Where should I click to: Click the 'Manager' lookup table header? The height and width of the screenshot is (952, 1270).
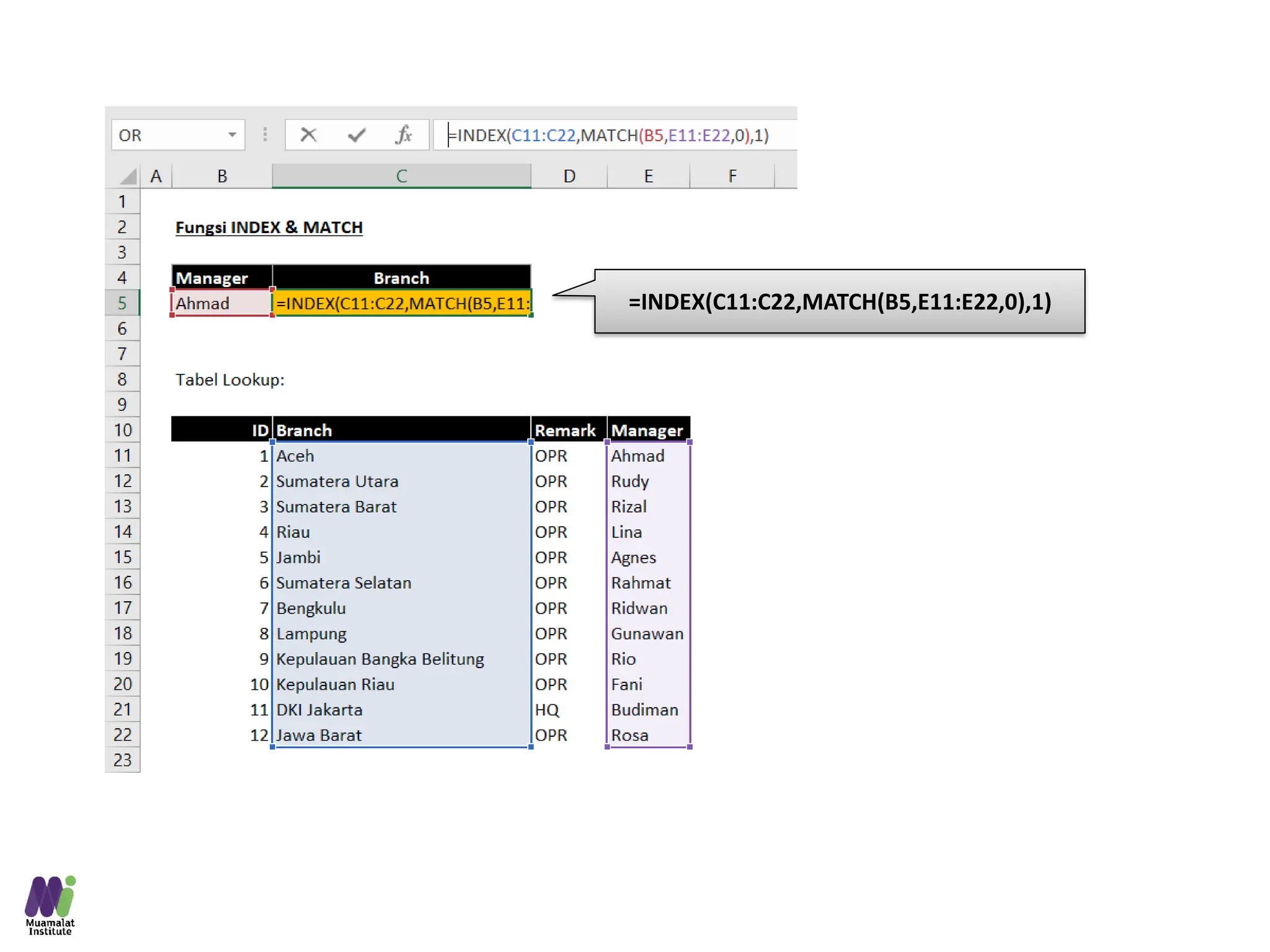click(x=649, y=430)
